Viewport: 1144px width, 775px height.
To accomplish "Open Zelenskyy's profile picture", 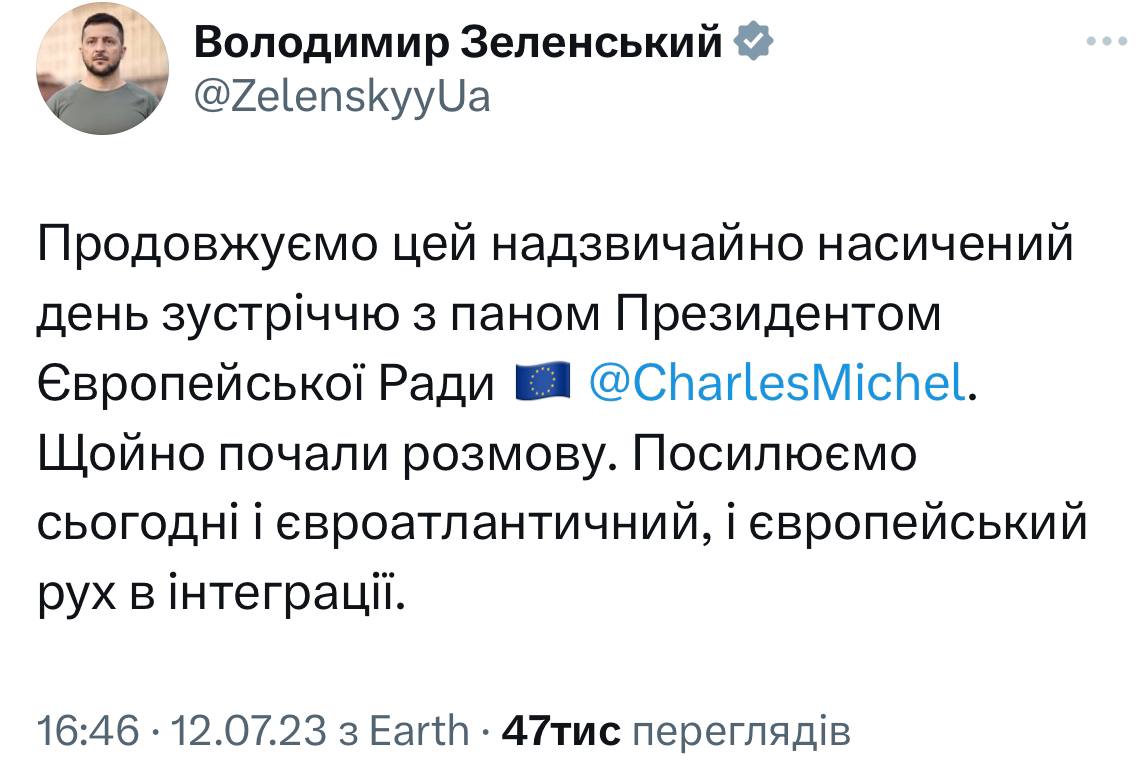I will (102, 69).
